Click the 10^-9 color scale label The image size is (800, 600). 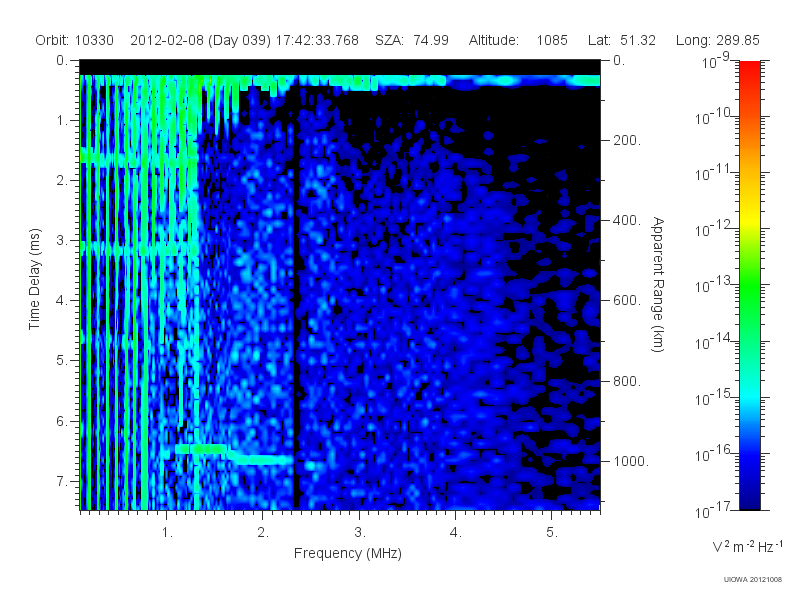pos(716,62)
